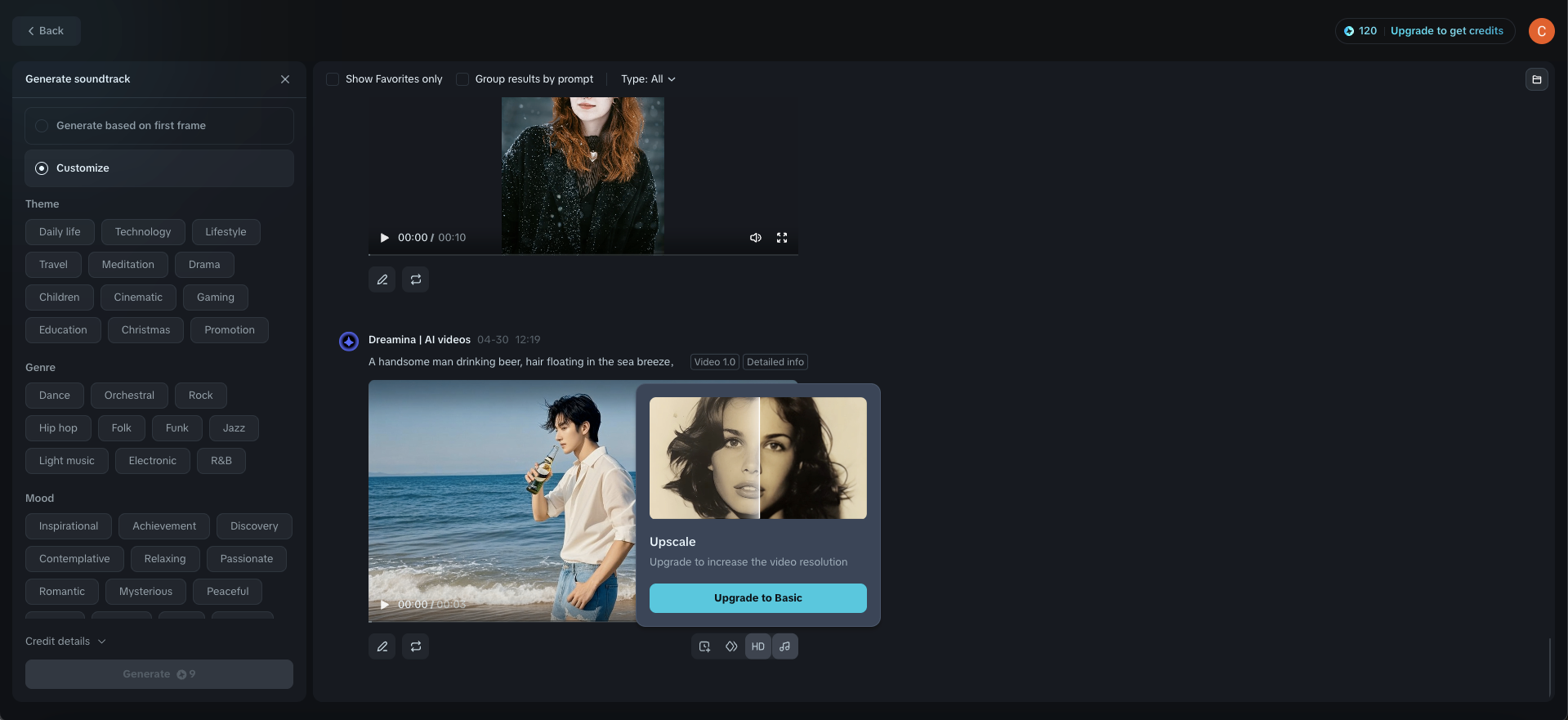Select the Technology theme
The image size is (1568, 720).
(x=143, y=232)
